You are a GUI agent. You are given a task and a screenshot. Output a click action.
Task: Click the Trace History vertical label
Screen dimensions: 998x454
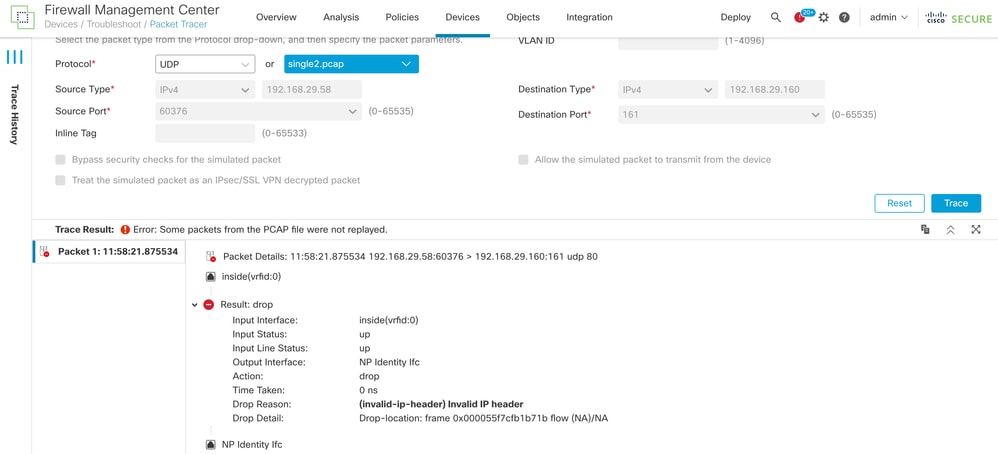click(15, 114)
